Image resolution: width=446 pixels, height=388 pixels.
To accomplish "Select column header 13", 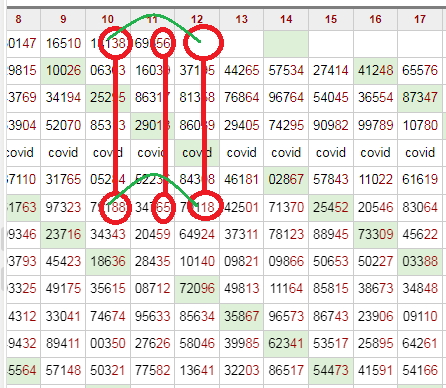I will click(x=242, y=19).
